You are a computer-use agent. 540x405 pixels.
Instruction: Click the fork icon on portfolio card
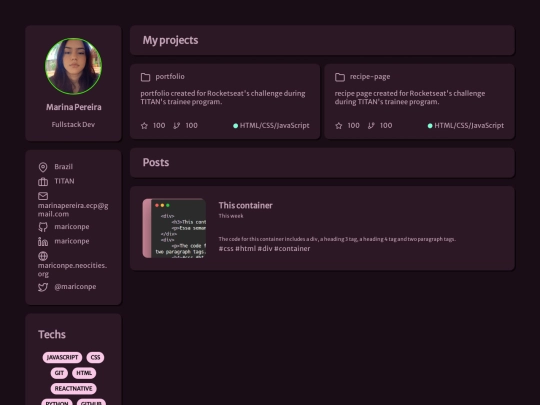click(176, 126)
